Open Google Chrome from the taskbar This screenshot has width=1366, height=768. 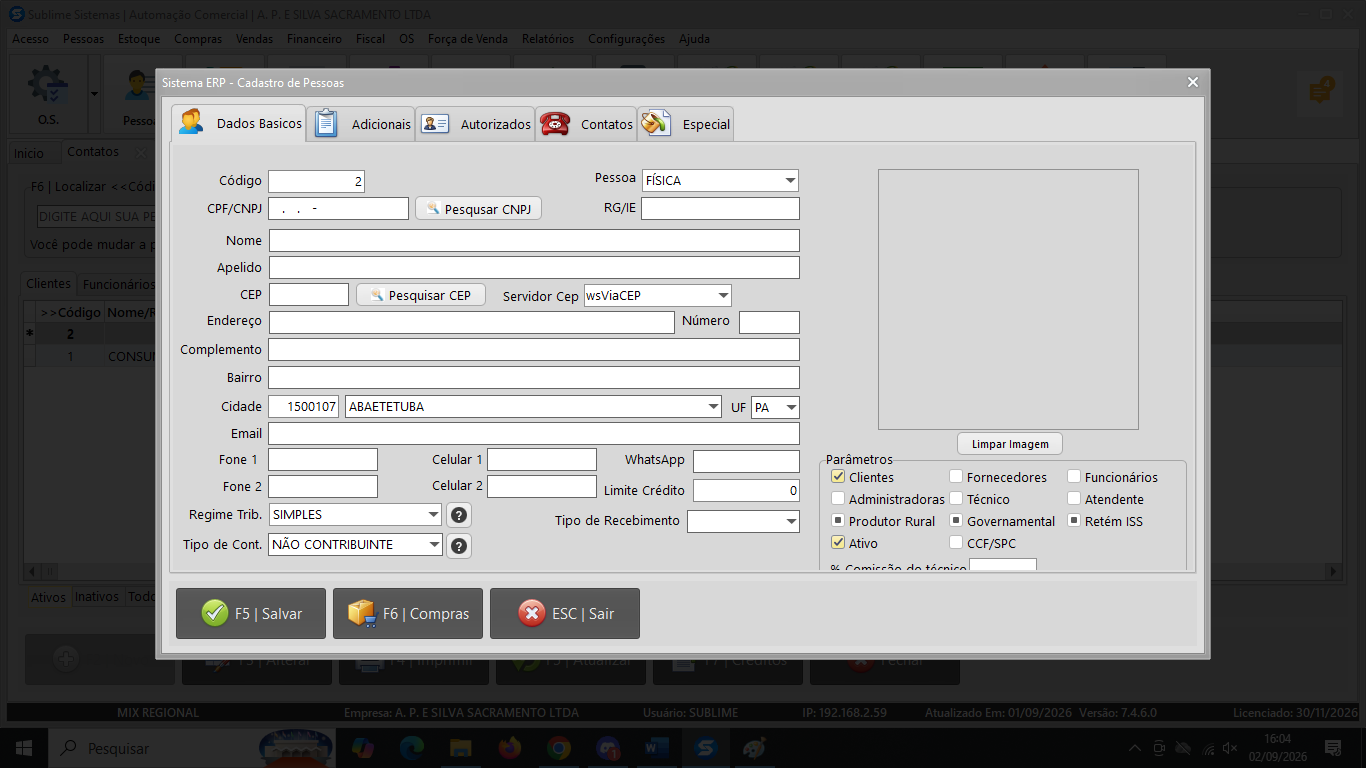pyautogui.click(x=558, y=748)
